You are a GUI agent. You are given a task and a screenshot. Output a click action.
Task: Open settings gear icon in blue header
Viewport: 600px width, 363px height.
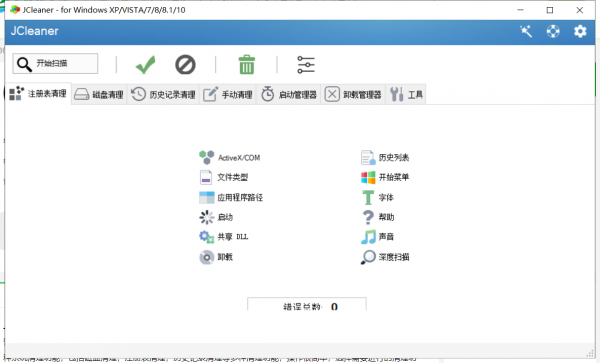click(580, 31)
